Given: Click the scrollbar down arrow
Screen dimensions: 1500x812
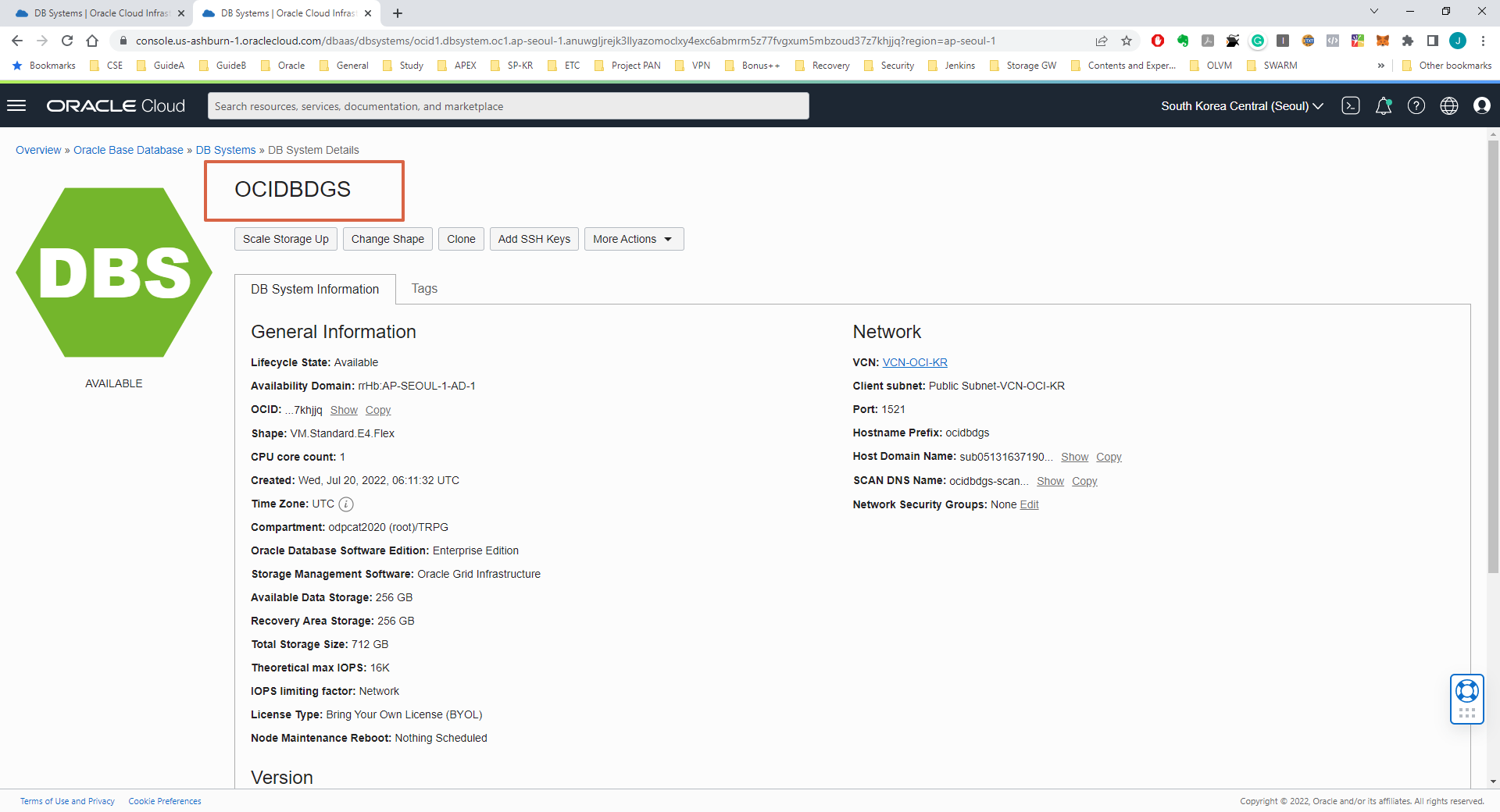Looking at the screenshot, I should tap(1493, 782).
